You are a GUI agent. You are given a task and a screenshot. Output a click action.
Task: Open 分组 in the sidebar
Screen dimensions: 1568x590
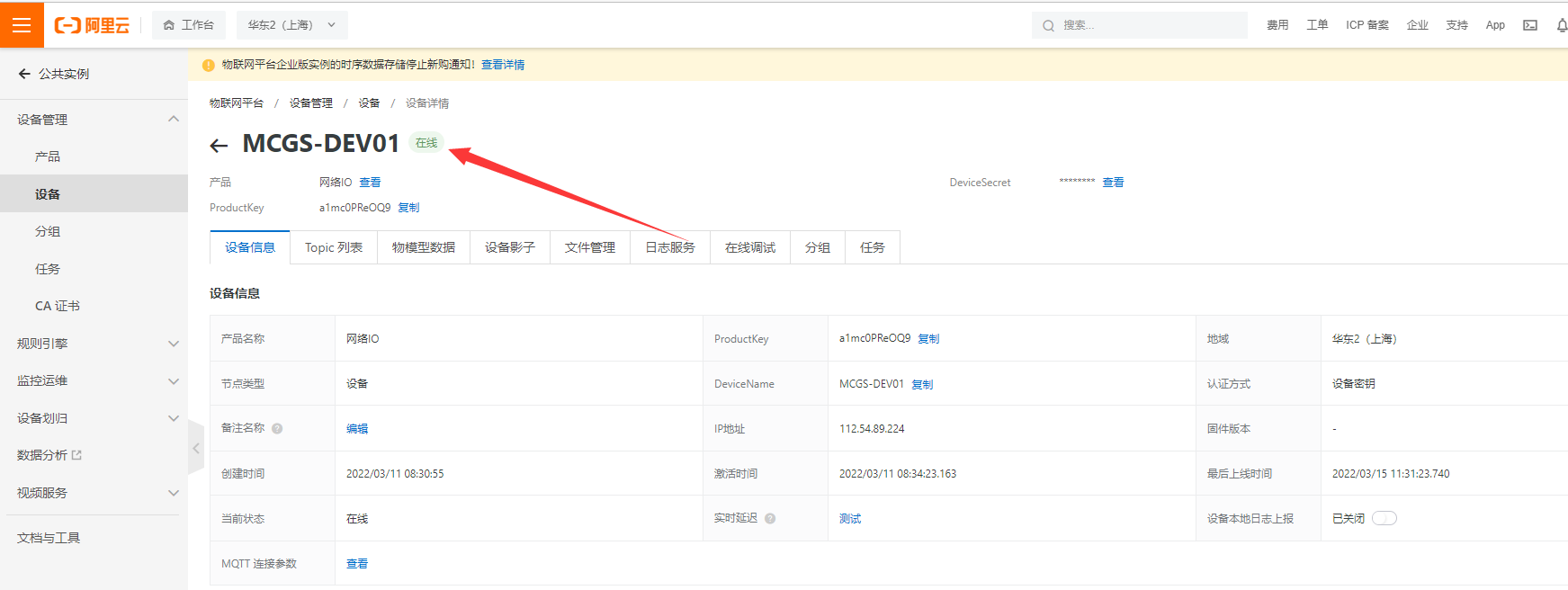pos(48,231)
